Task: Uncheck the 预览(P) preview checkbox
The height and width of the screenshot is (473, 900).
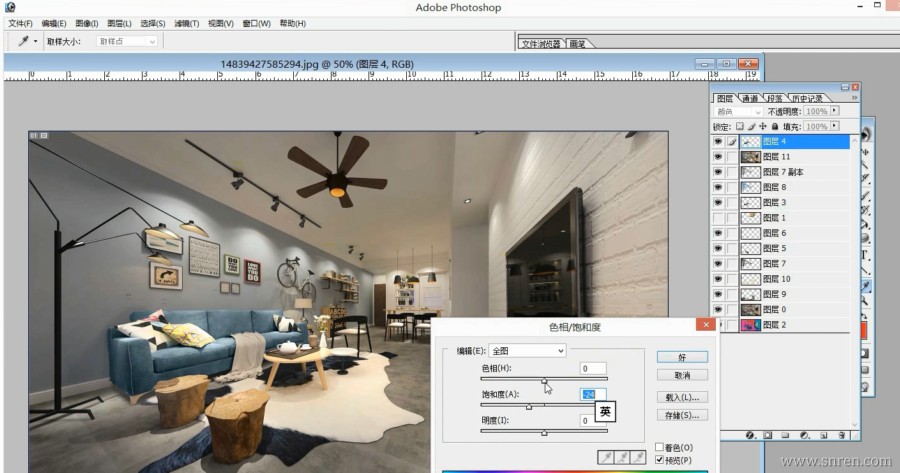Action: [660, 460]
